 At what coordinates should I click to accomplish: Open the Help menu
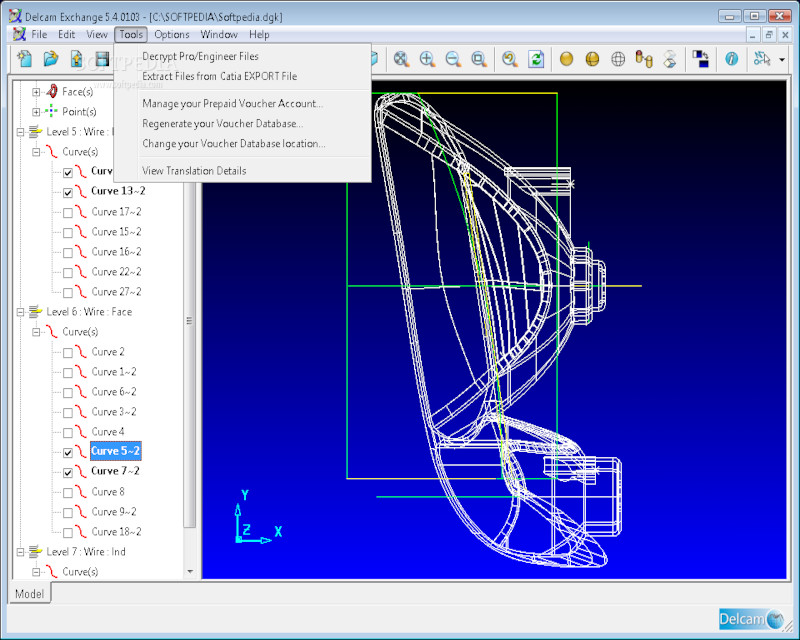259,35
